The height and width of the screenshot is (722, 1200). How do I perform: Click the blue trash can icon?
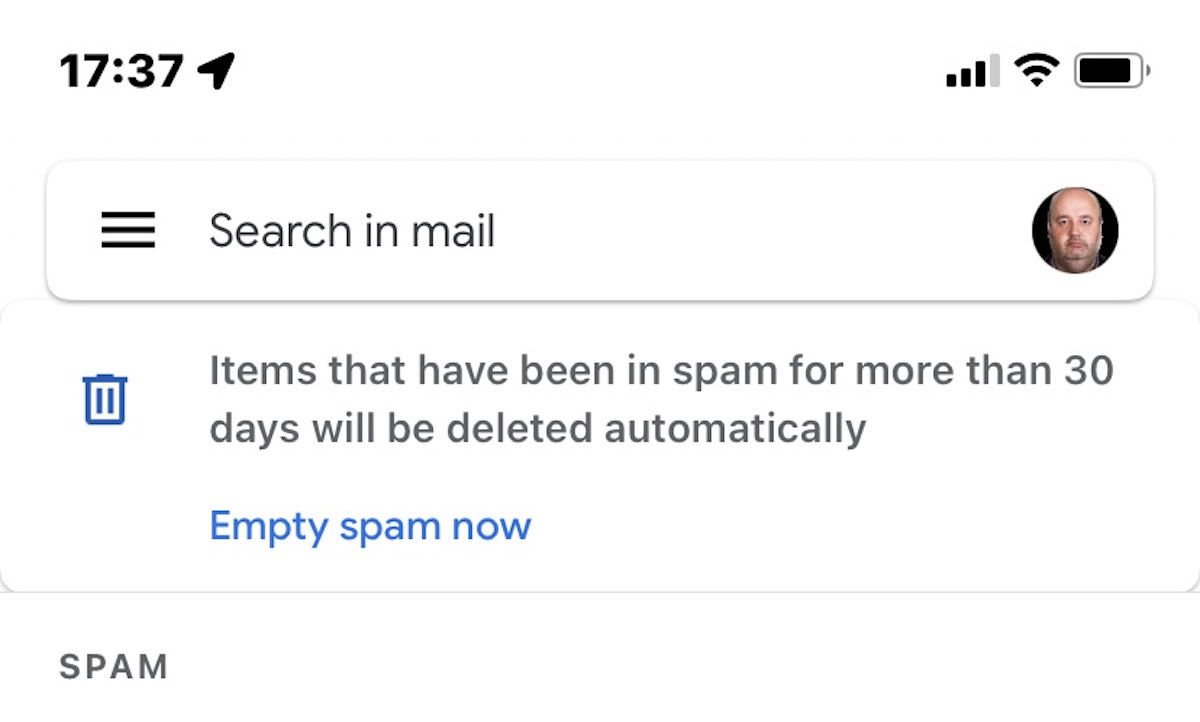(x=105, y=399)
